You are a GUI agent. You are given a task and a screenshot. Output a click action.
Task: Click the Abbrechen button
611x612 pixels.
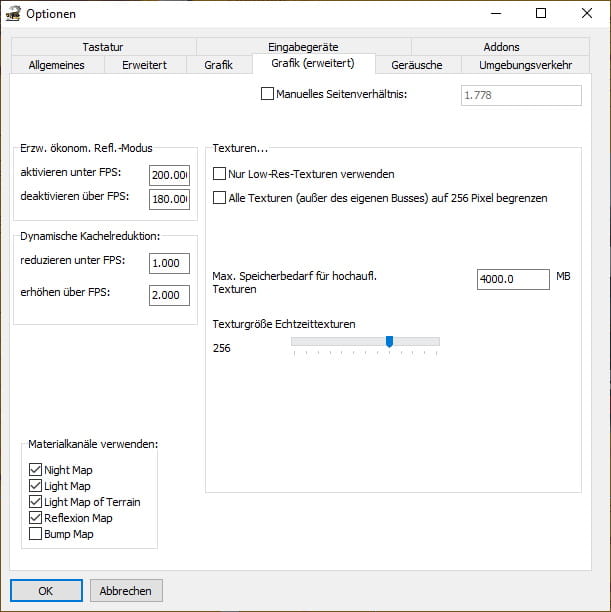126,591
